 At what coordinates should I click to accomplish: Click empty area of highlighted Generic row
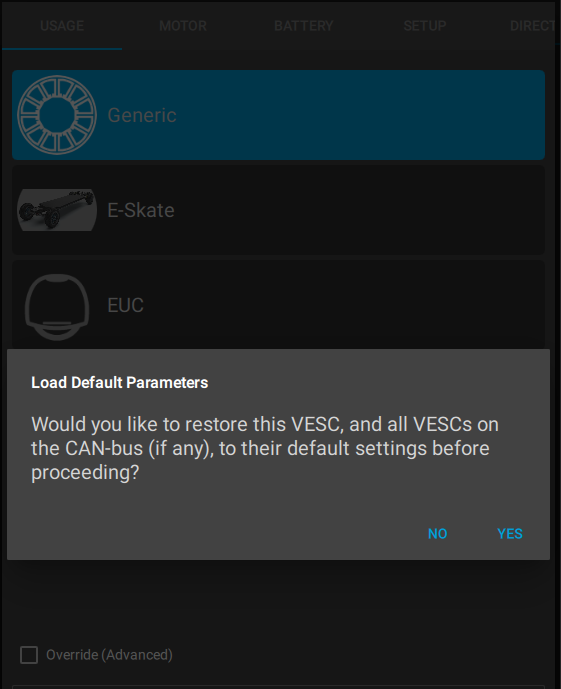coord(360,115)
